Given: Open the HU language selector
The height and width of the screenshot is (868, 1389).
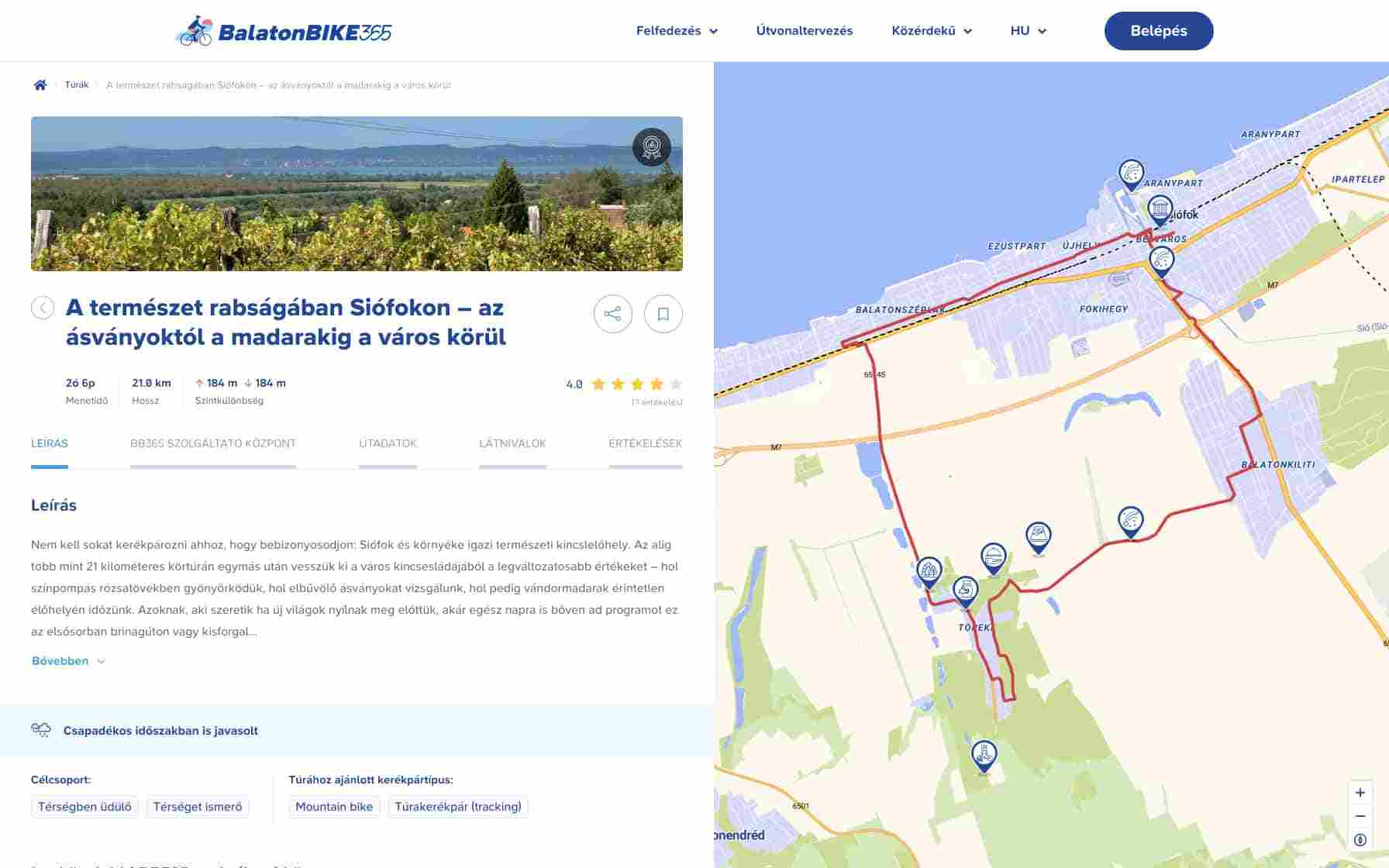Looking at the screenshot, I should pyautogui.click(x=1028, y=31).
